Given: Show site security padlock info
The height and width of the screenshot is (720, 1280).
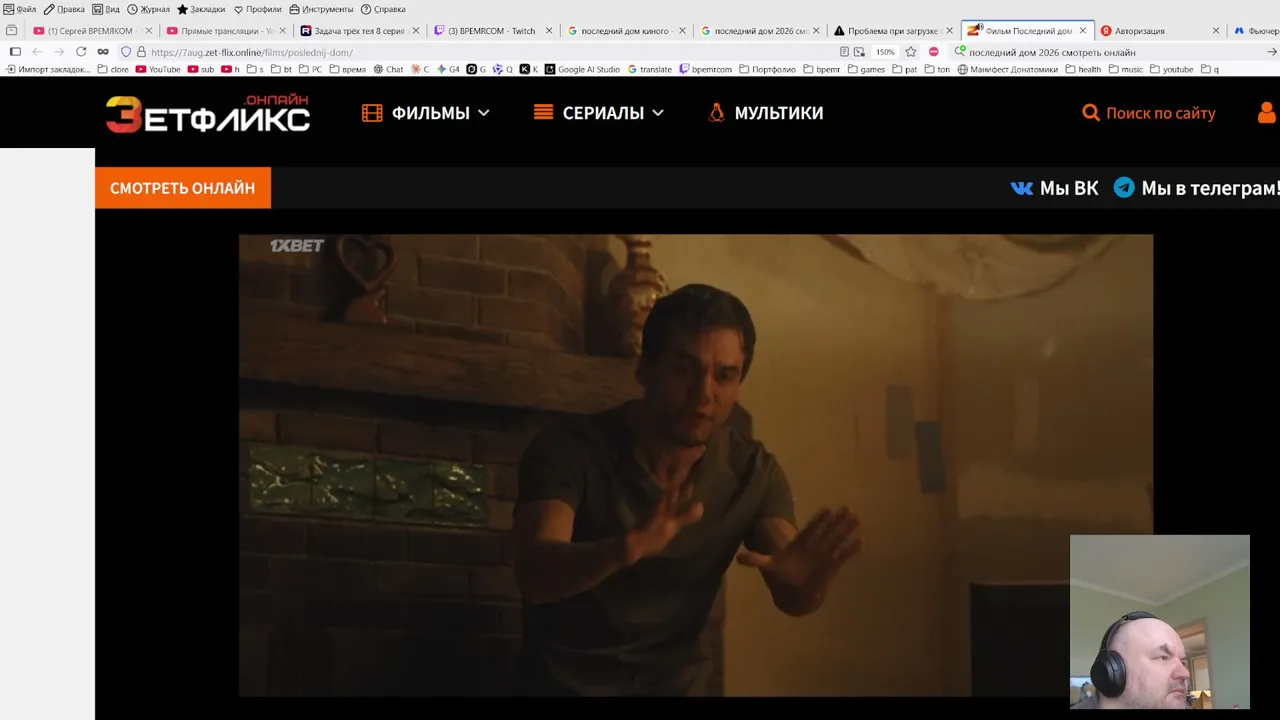Looking at the screenshot, I should click(x=141, y=52).
